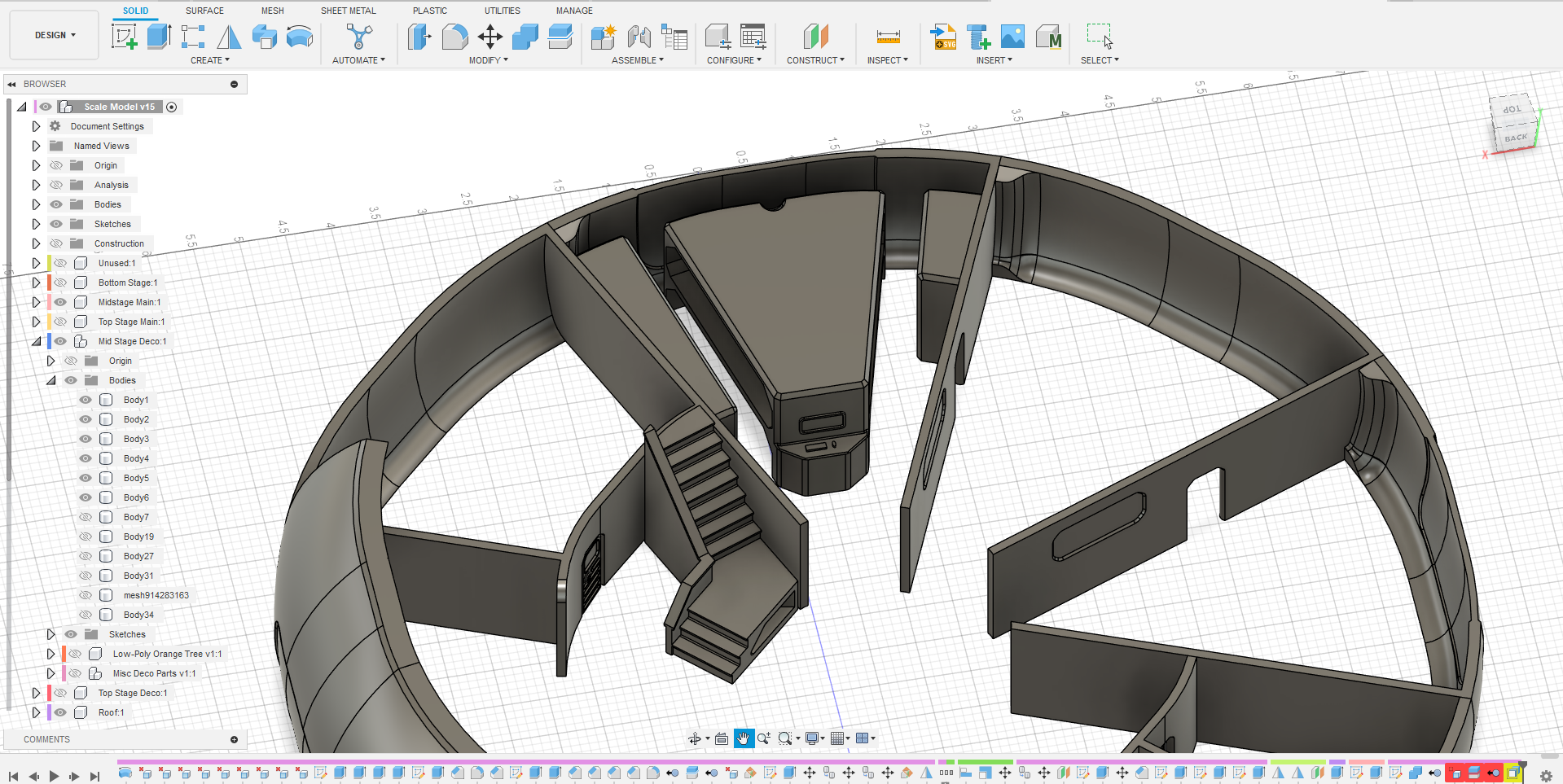Click the ViewCube BACK face

(x=1516, y=138)
